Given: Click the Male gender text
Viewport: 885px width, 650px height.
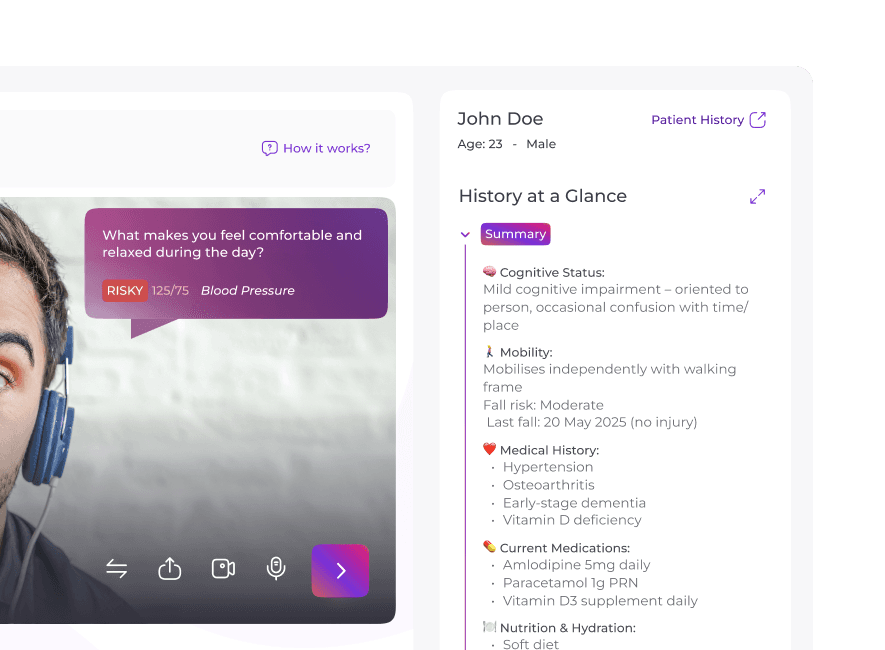Looking at the screenshot, I should tap(541, 144).
